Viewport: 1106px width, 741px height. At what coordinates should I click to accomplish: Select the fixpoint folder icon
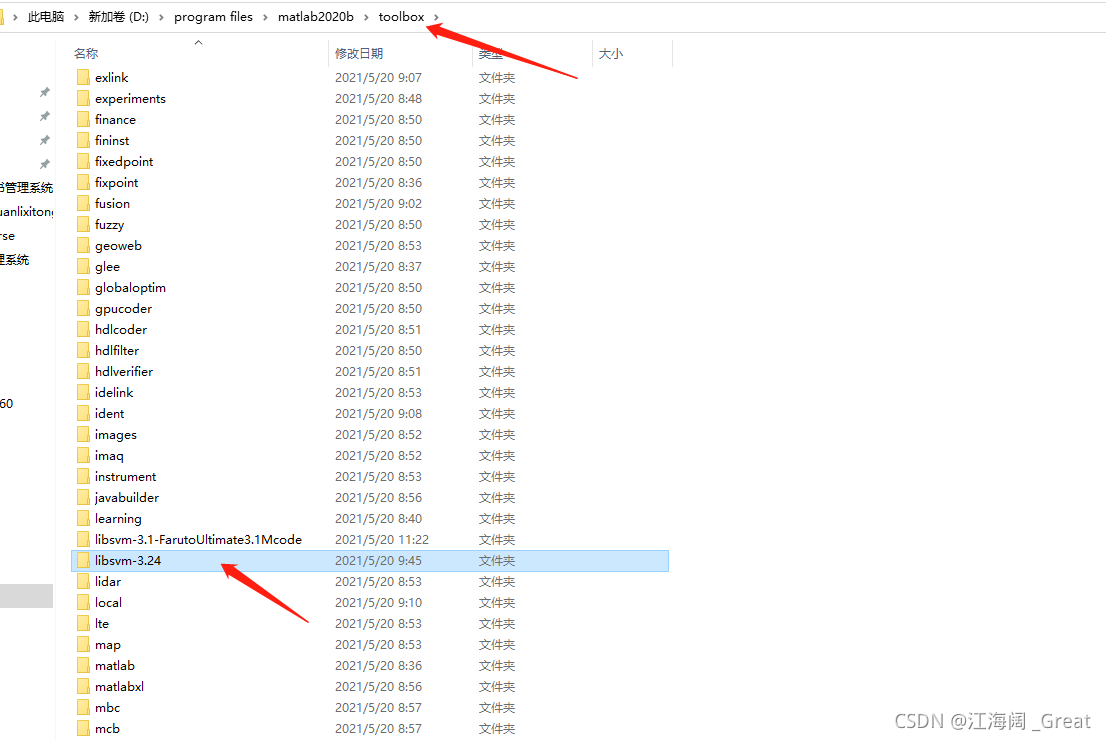(x=83, y=183)
